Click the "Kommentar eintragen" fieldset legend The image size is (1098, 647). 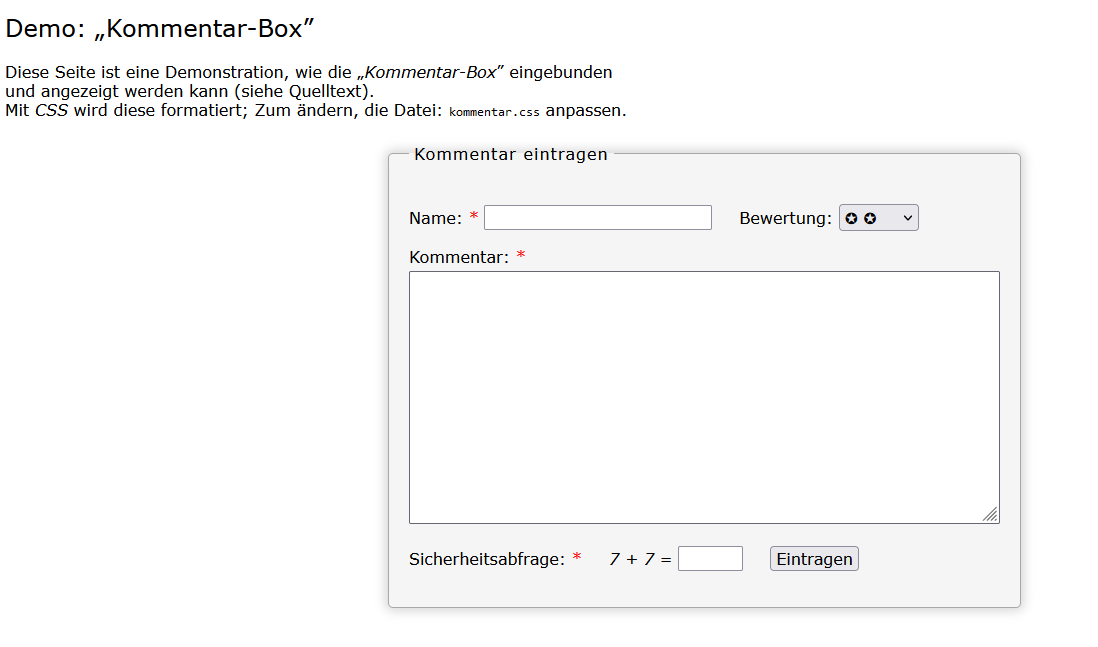coord(510,154)
